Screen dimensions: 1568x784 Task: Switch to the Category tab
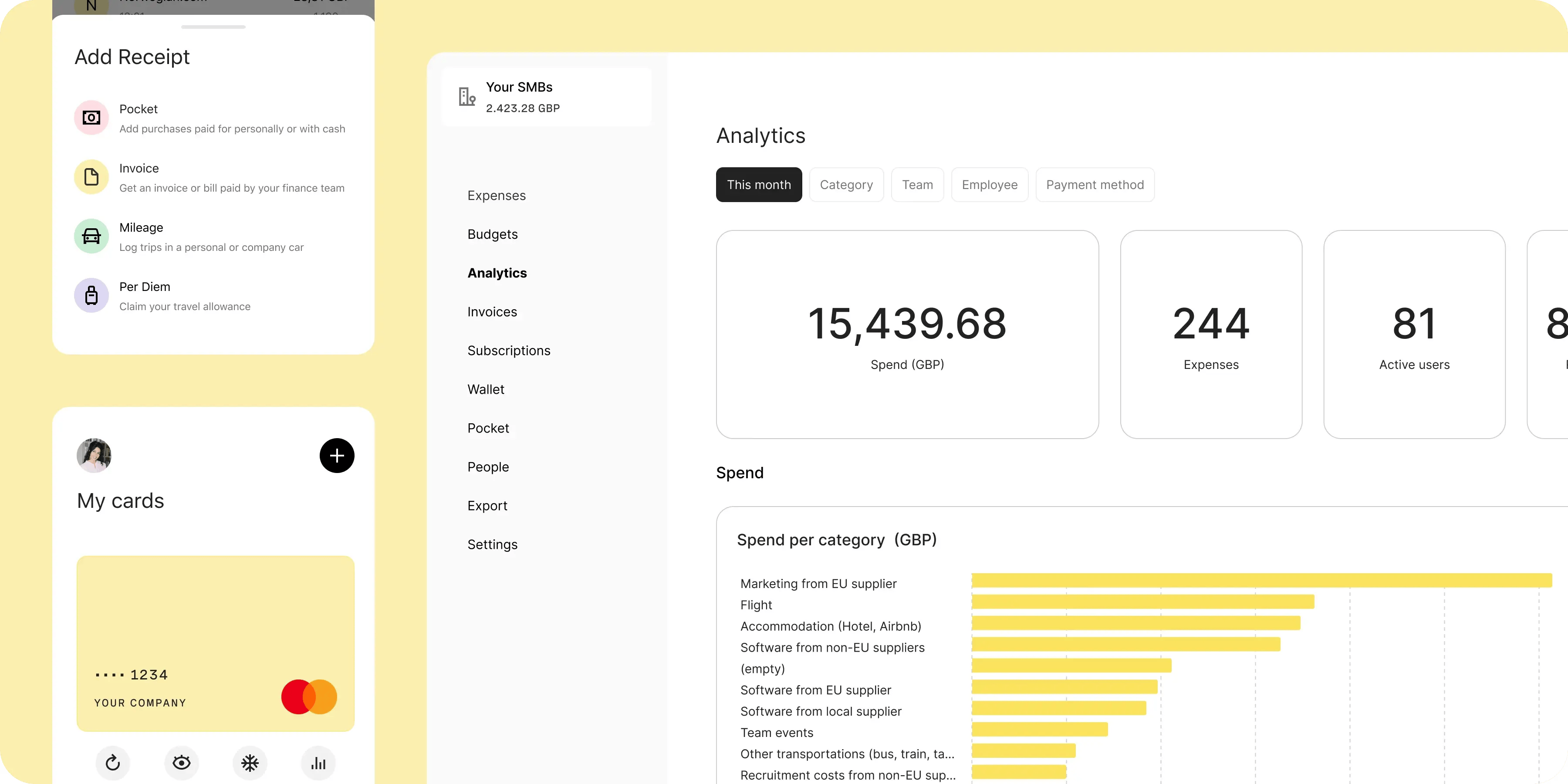click(x=846, y=184)
